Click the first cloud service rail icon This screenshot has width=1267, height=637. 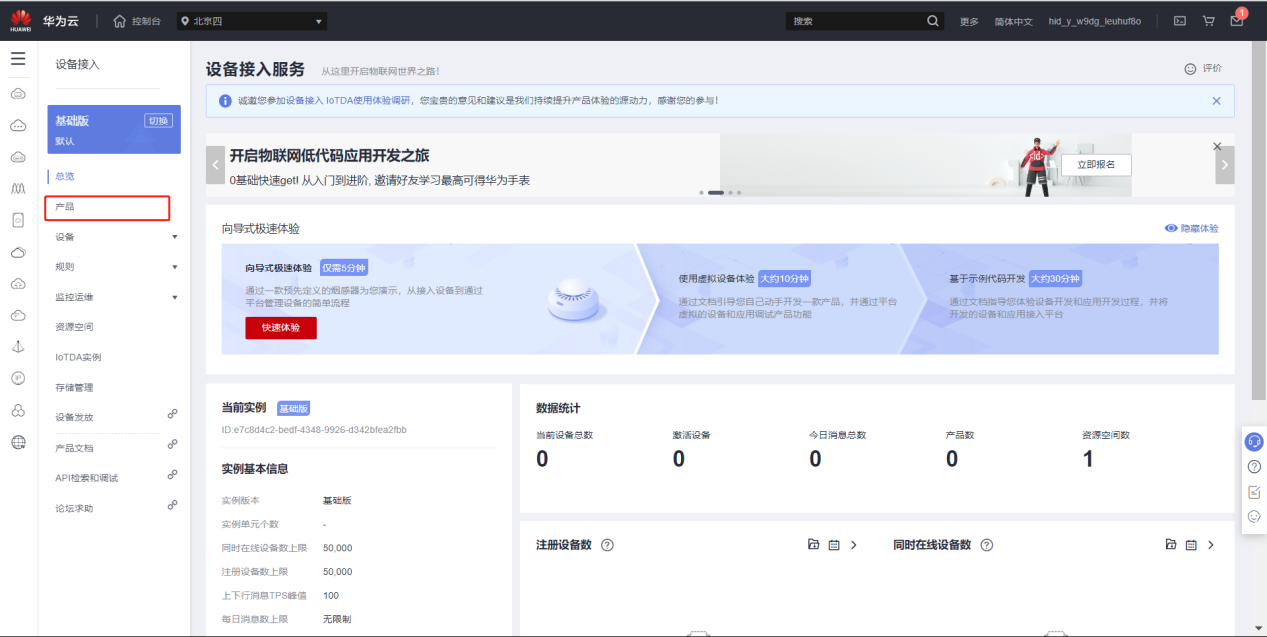(x=18, y=94)
